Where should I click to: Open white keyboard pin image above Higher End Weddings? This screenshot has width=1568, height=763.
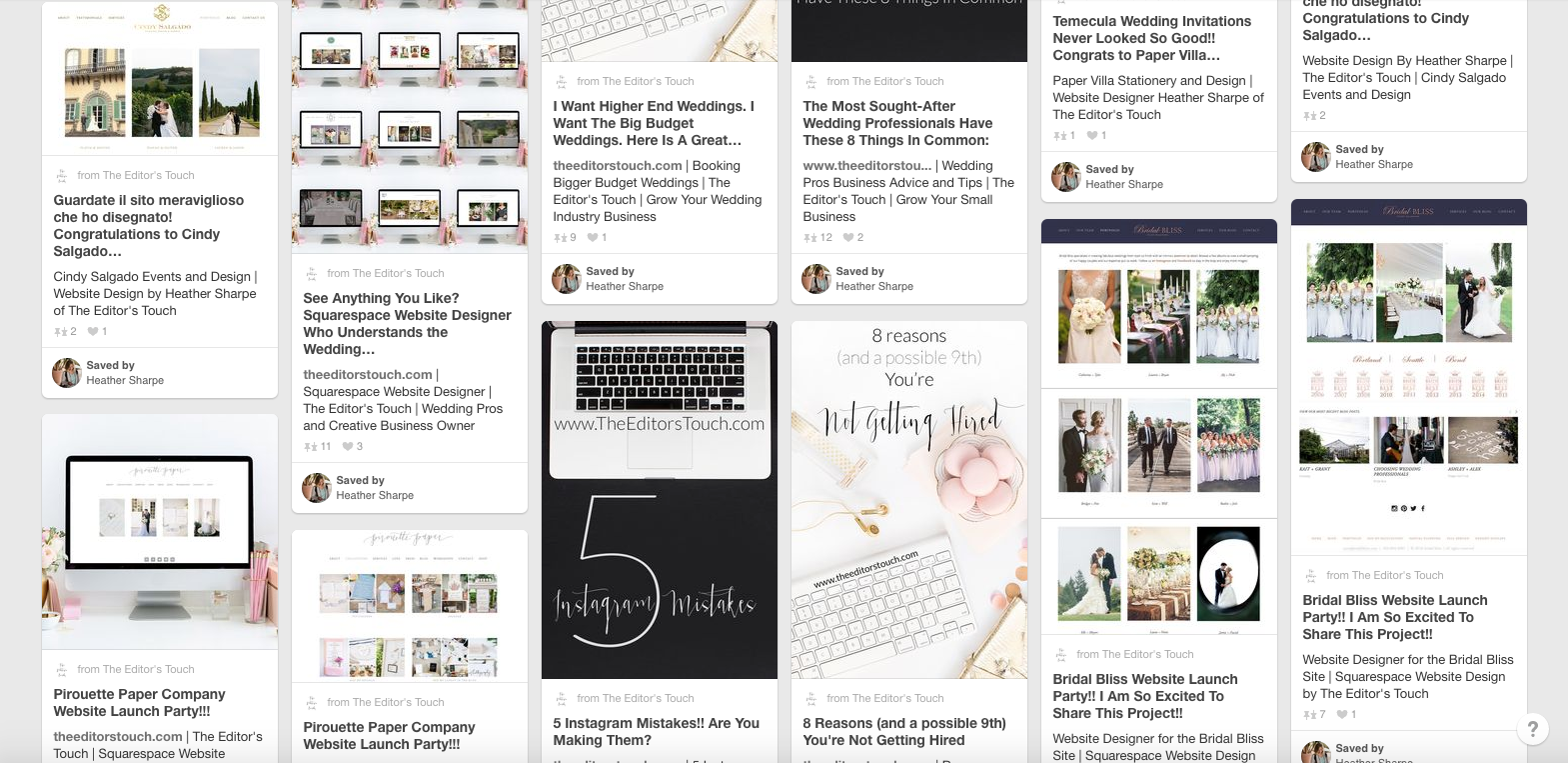click(660, 31)
